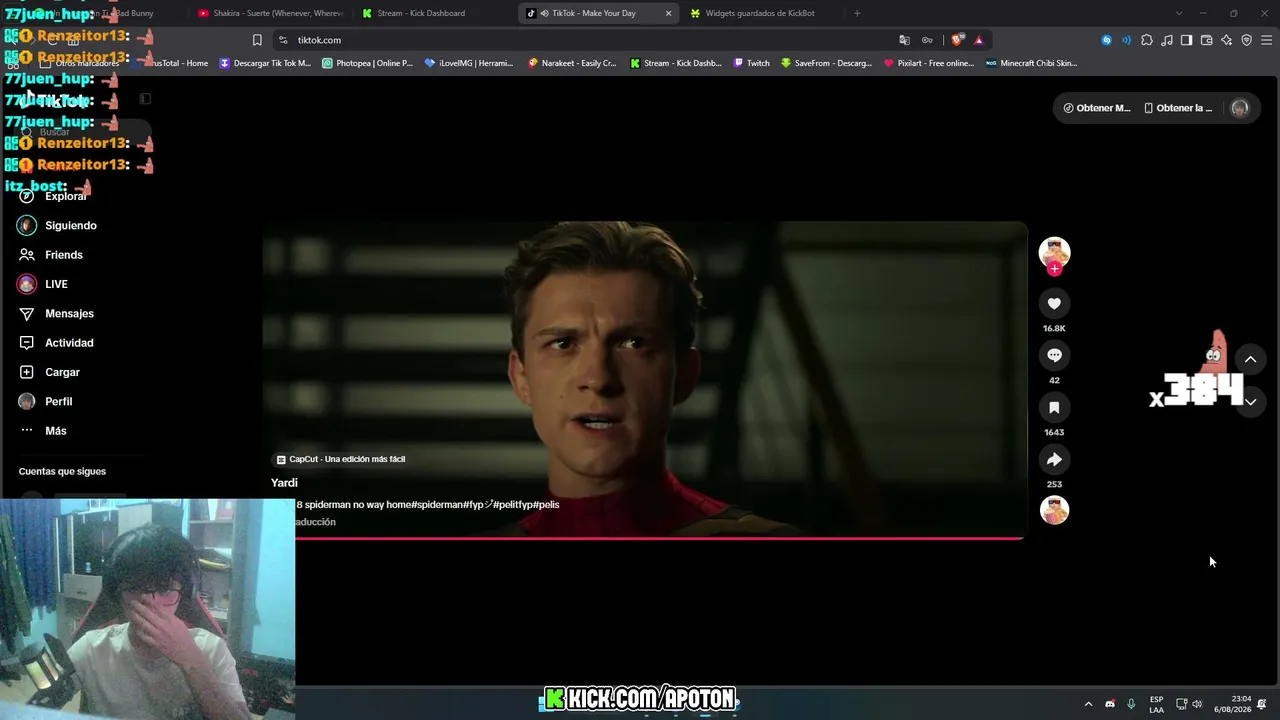Open the Brave Shields lion icon
Viewport: 1280px width, 720px height.
pos(957,40)
